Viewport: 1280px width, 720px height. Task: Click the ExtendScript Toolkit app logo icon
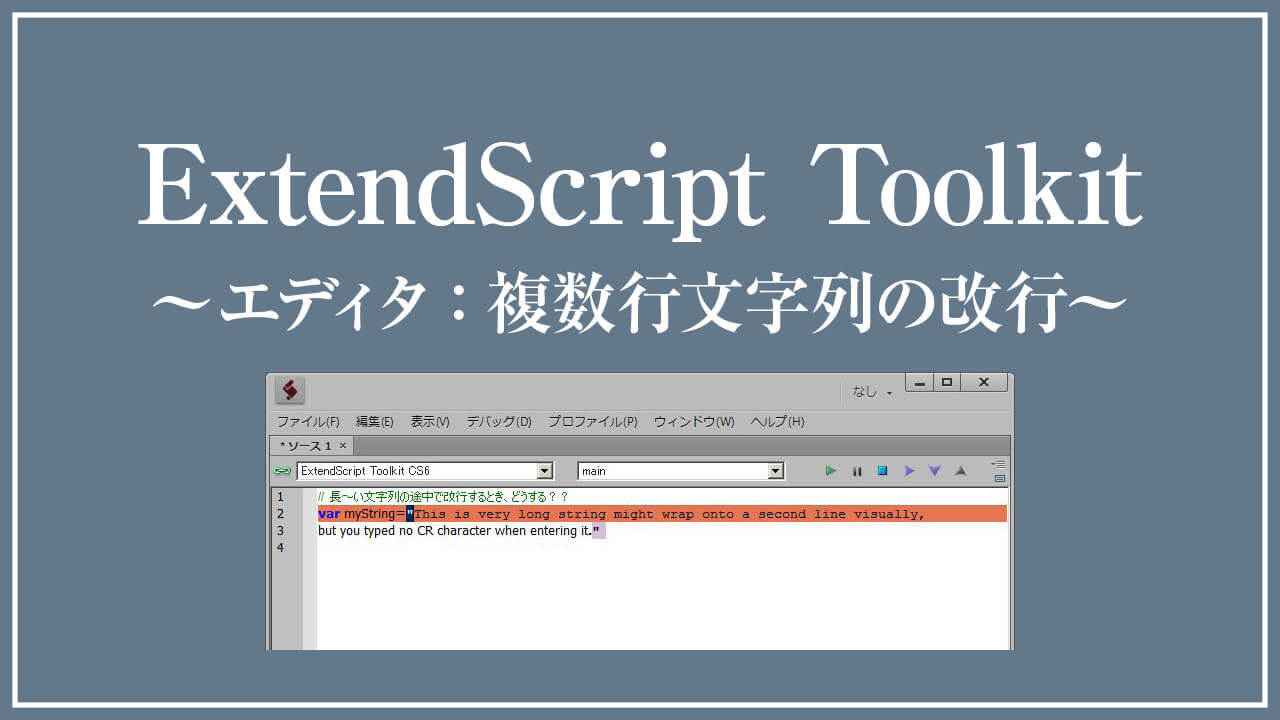point(290,390)
